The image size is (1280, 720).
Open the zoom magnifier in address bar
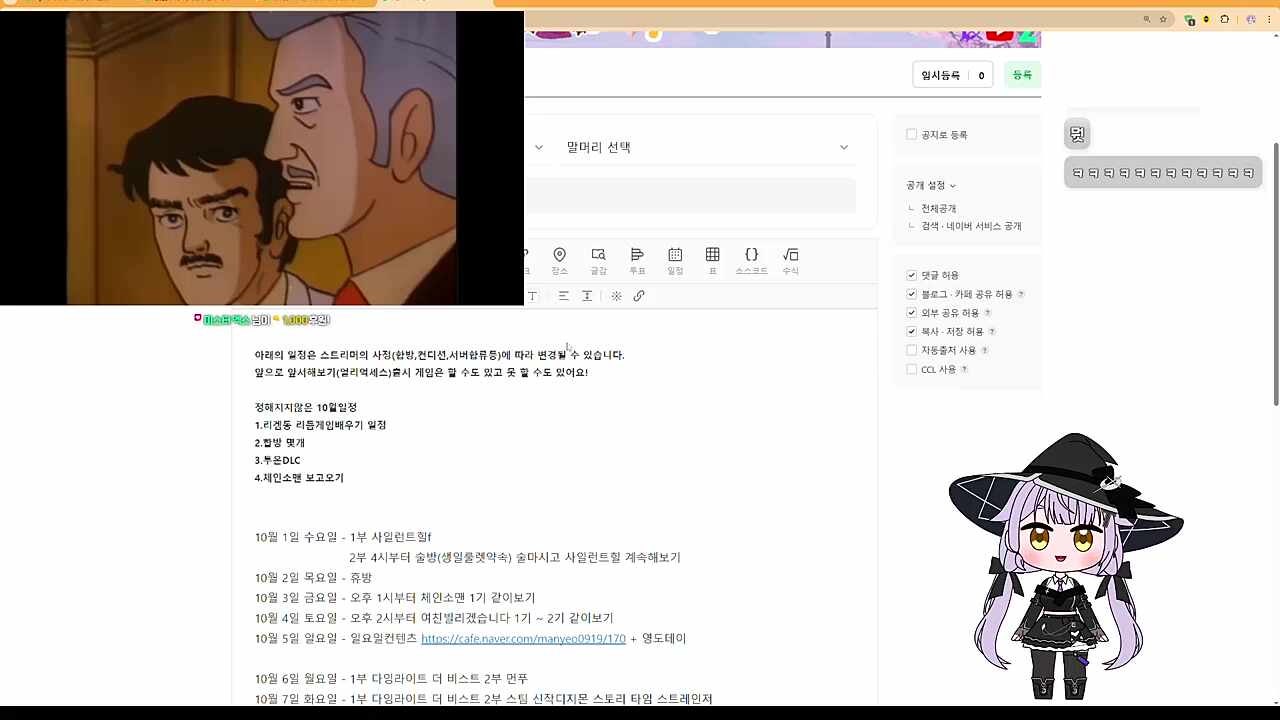pyautogui.click(x=1147, y=19)
